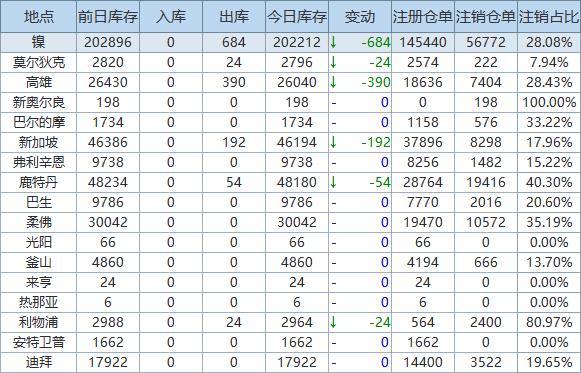The image size is (581, 373).
Task: Click the 出库 column header
Action: click(x=234, y=17)
